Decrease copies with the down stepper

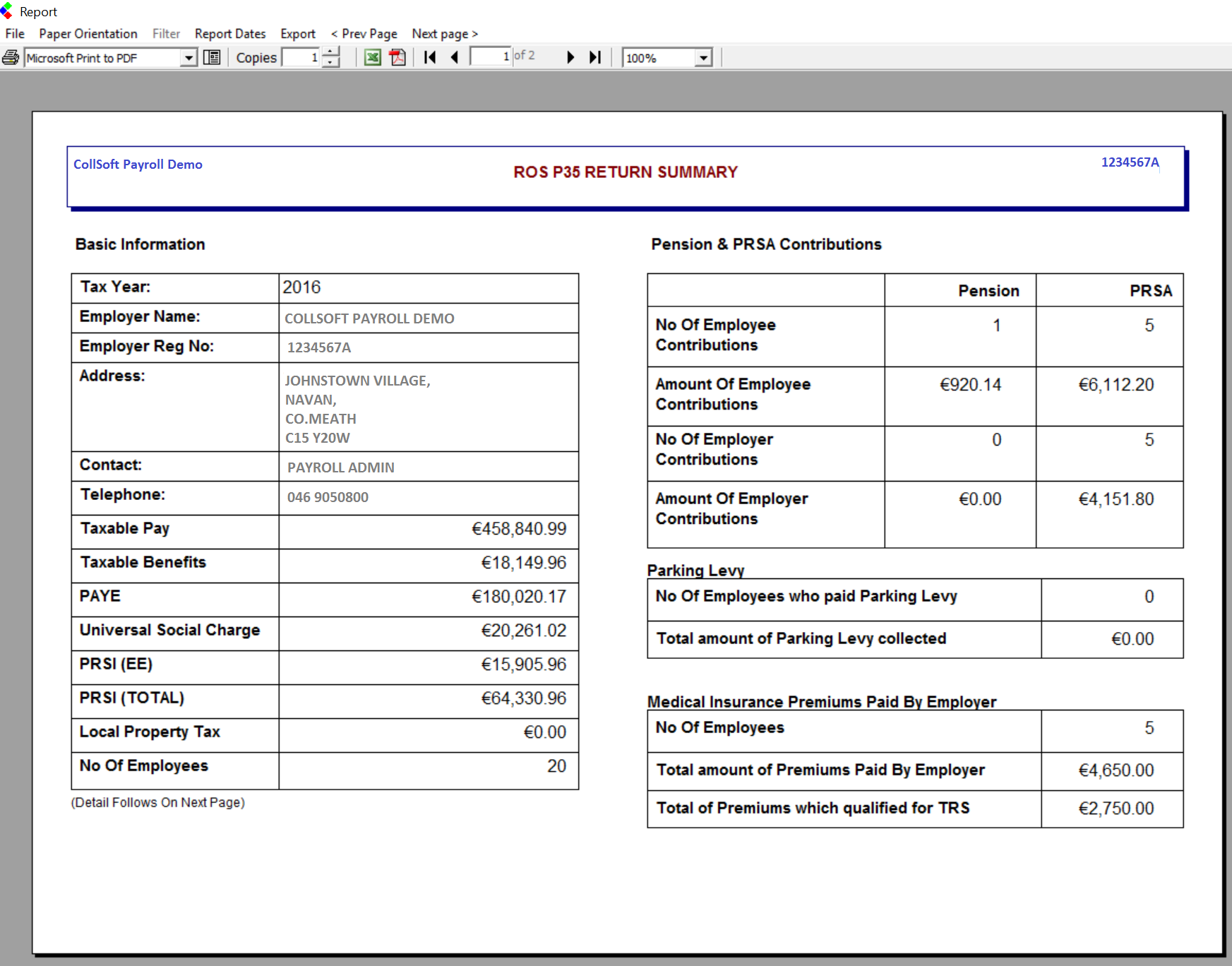[x=330, y=63]
